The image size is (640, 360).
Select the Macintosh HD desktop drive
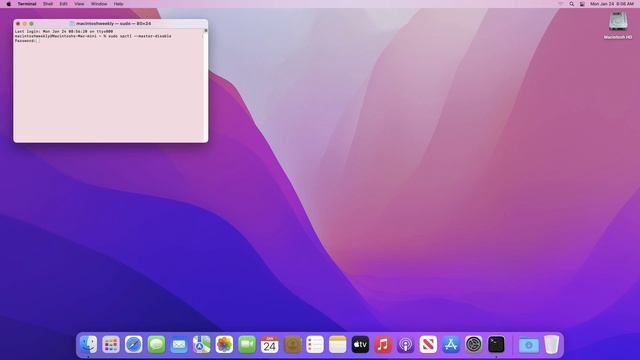tap(618, 25)
